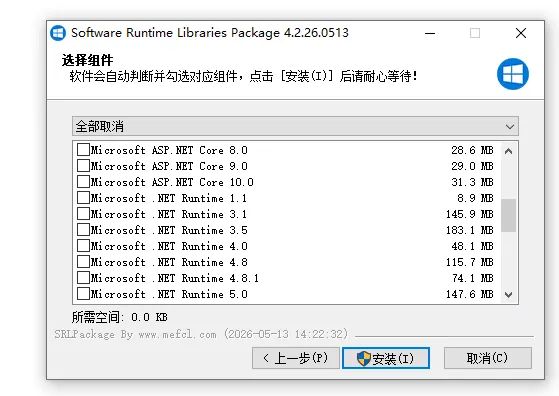Screen dimensions: 559x396
Task: Select the .NET Runtime 4.8 checkbox
Action: tap(83, 262)
